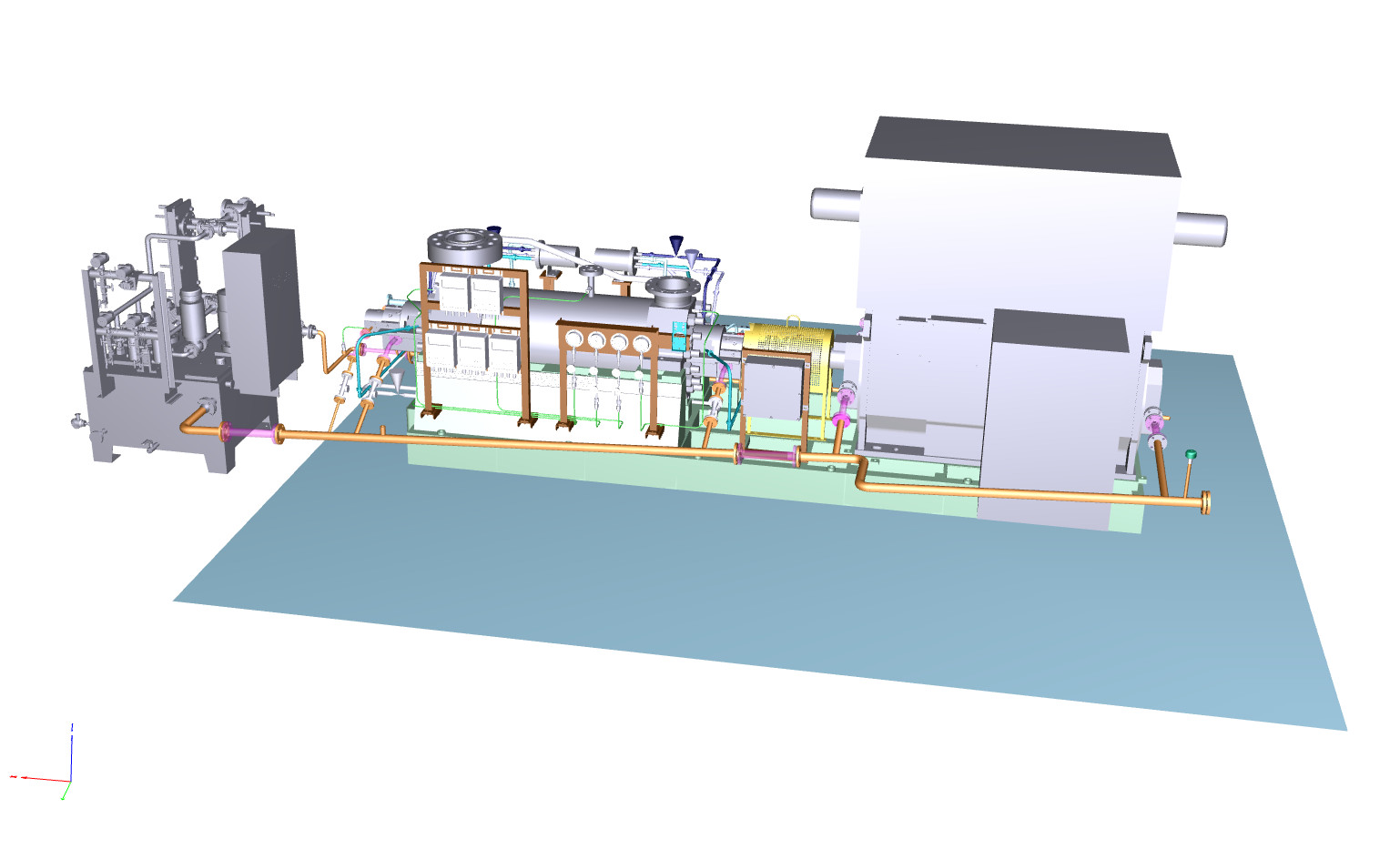Pick the last round gauge on panel
The height and width of the screenshot is (849, 1400).
point(642,343)
